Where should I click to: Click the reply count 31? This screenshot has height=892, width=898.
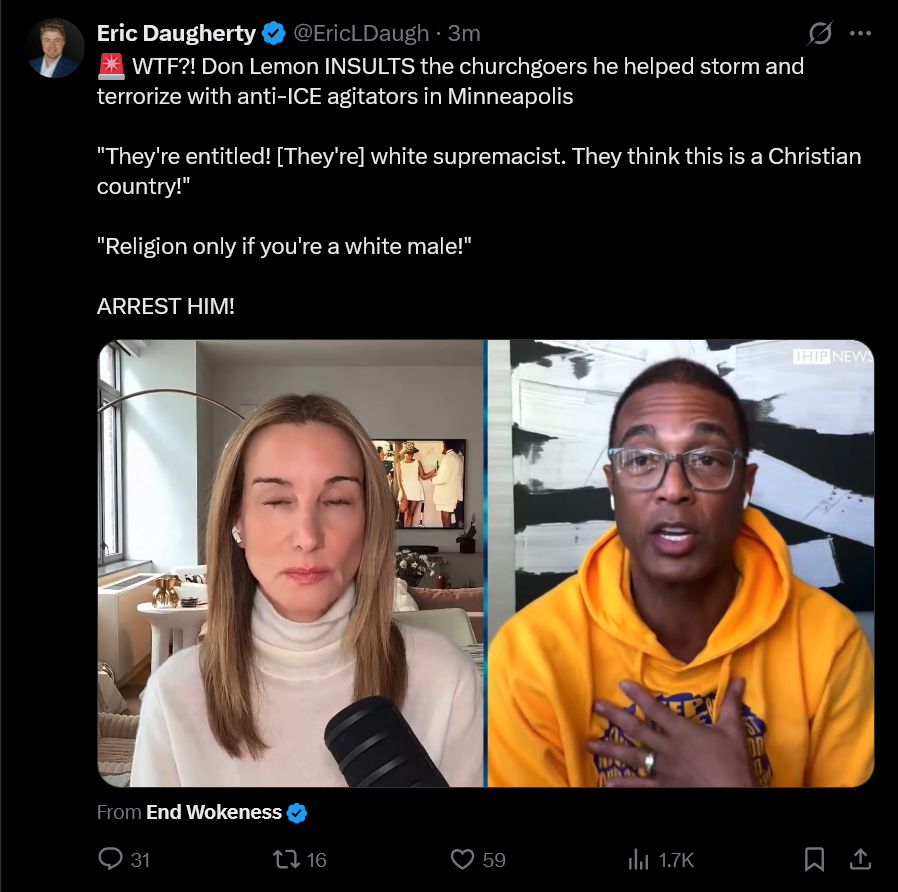click(x=140, y=860)
